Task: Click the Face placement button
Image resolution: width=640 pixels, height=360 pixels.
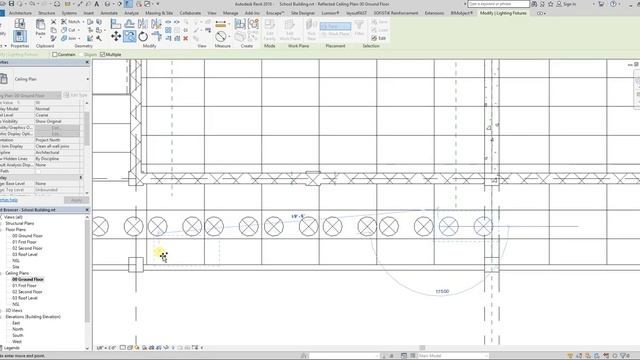Action: [x=336, y=26]
